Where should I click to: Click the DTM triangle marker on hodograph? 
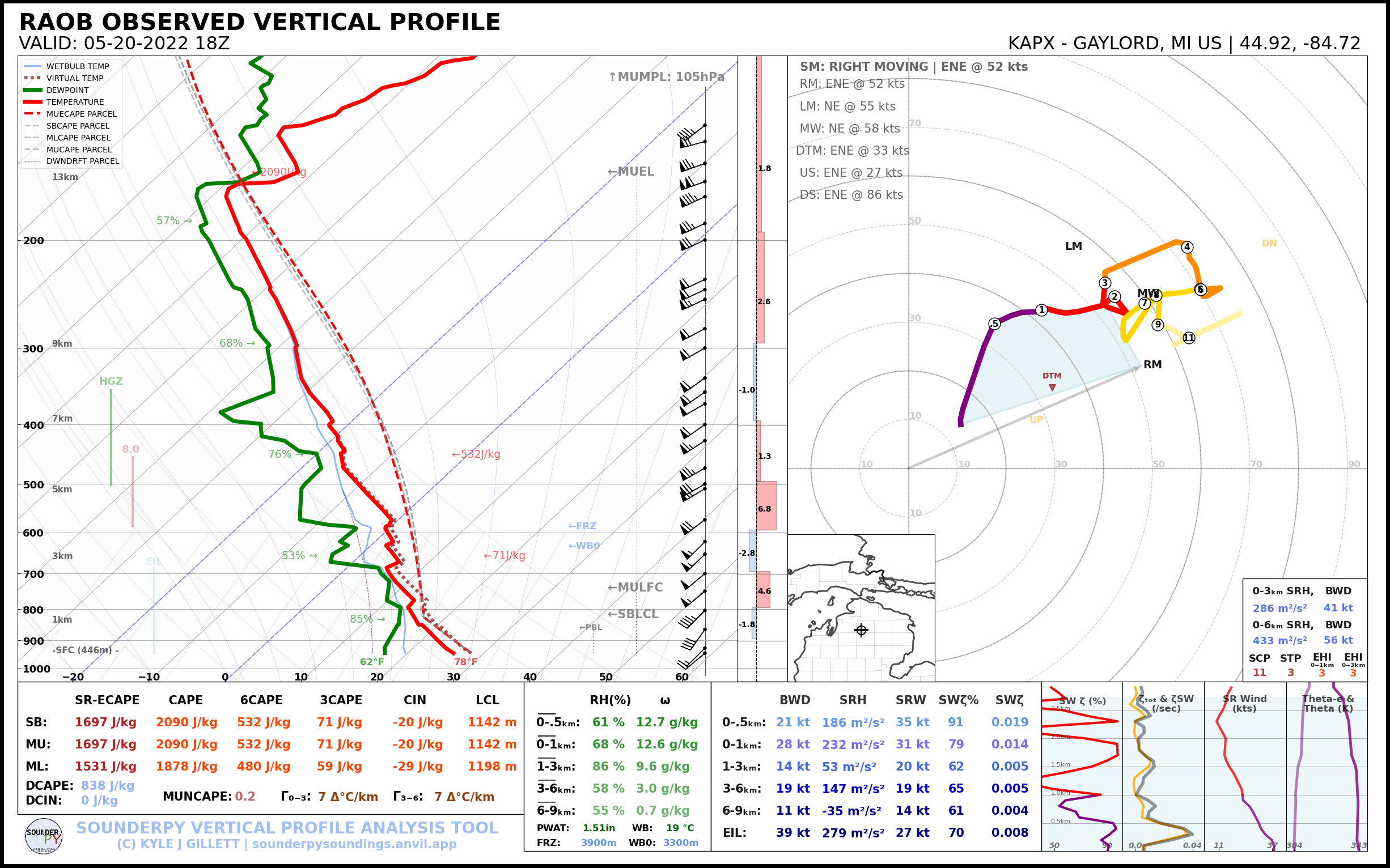click(1052, 388)
